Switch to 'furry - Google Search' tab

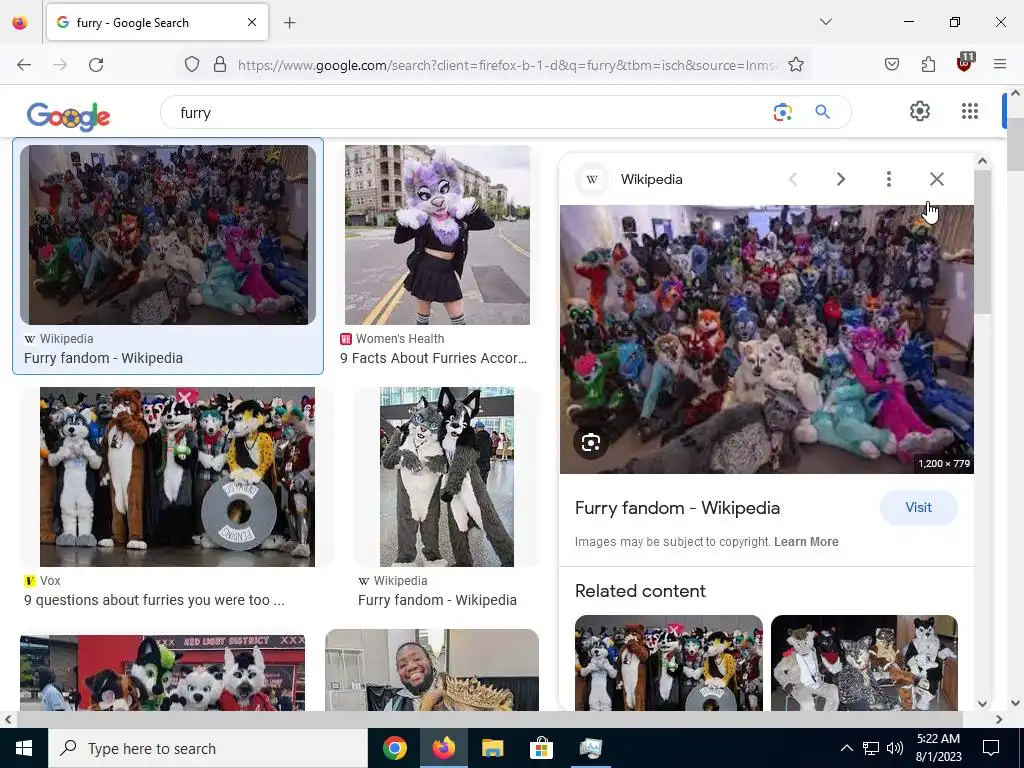(x=157, y=22)
